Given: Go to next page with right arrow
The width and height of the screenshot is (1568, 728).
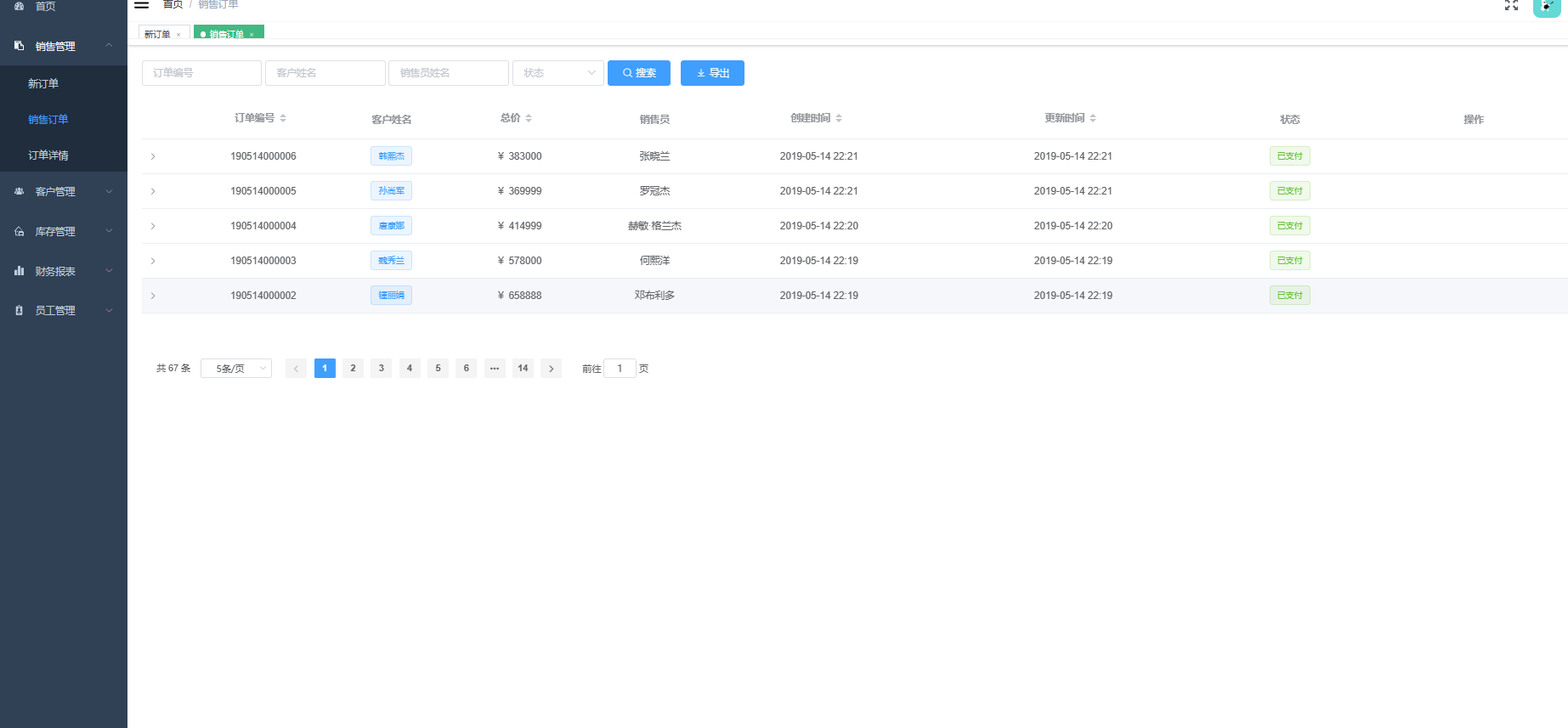Looking at the screenshot, I should [x=552, y=369].
